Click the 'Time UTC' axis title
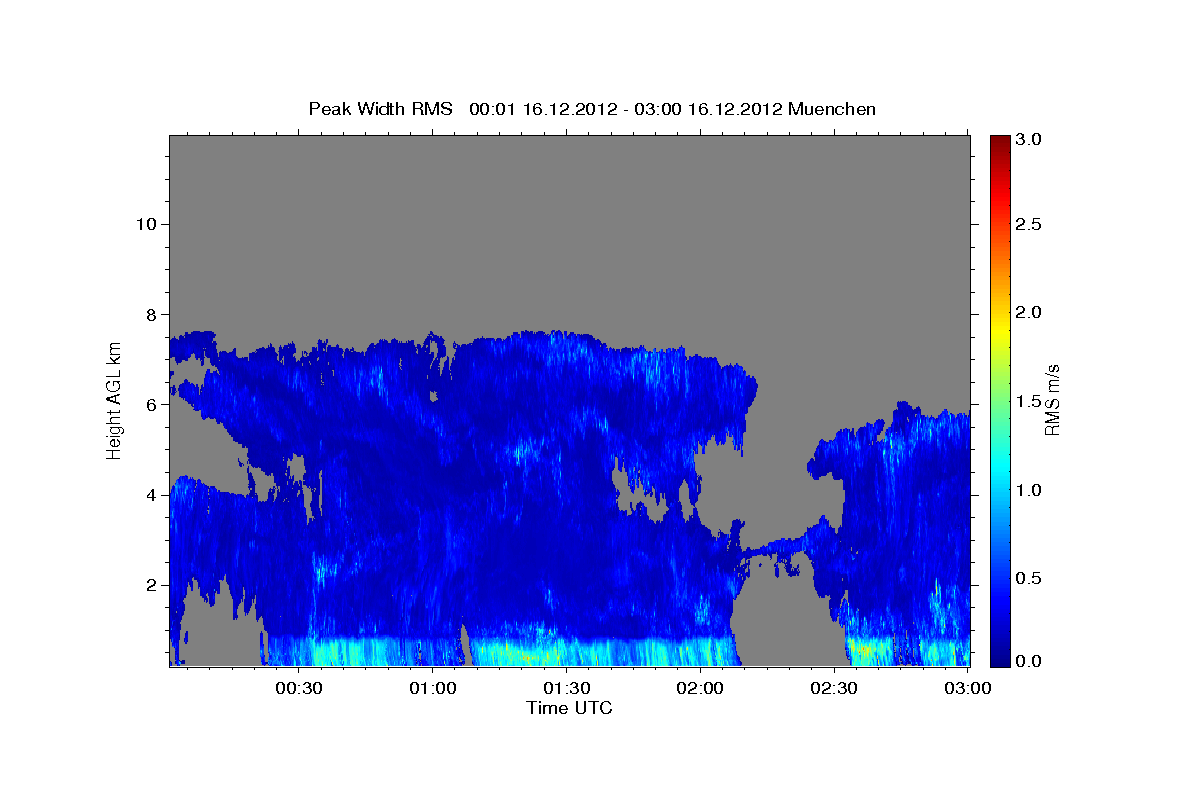 569,708
